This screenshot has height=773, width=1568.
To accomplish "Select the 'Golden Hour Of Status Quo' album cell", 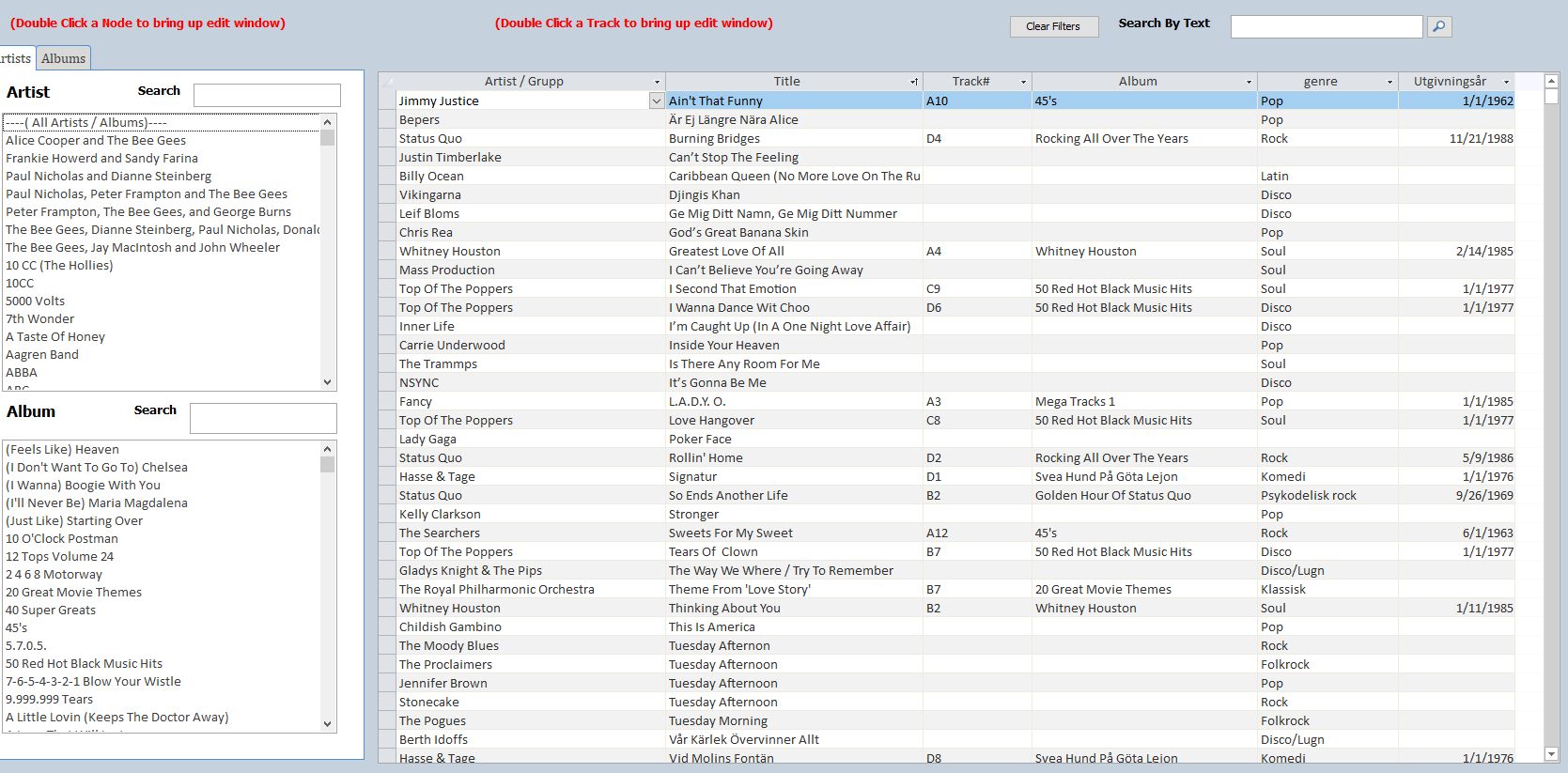I will click(x=1144, y=495).
